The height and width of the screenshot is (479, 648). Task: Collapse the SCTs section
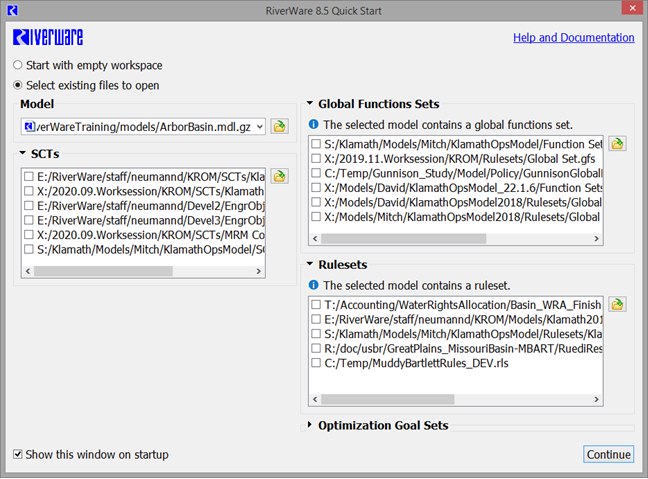point(23,153)
